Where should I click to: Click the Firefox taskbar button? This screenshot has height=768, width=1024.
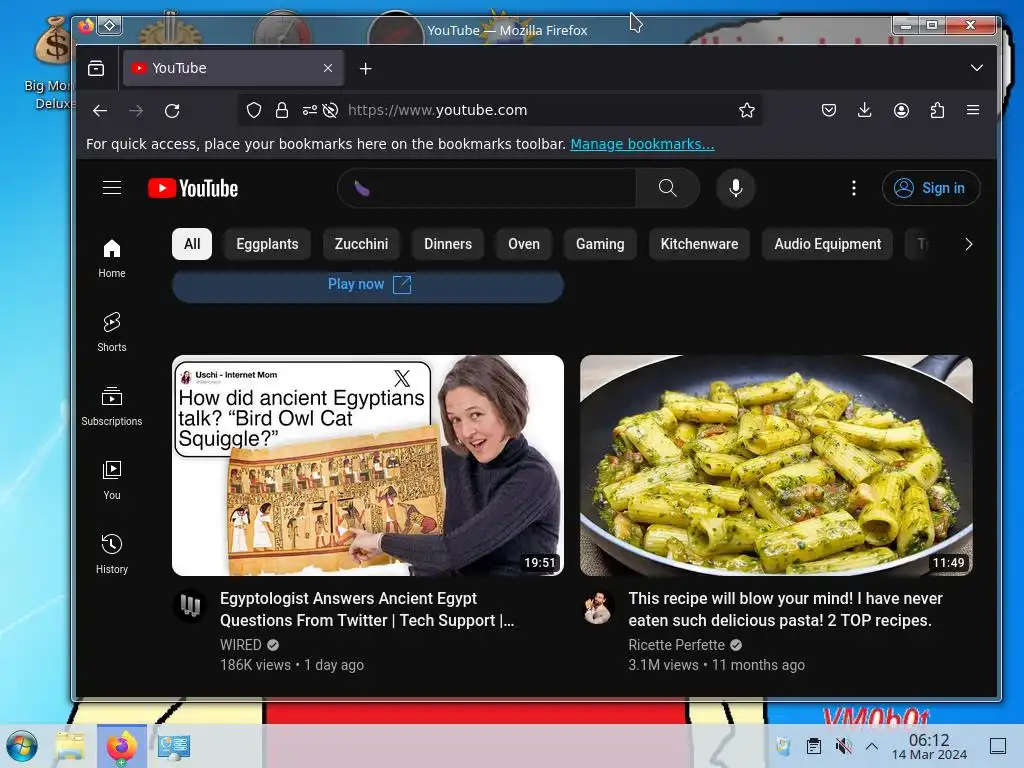tap(122, 746)
